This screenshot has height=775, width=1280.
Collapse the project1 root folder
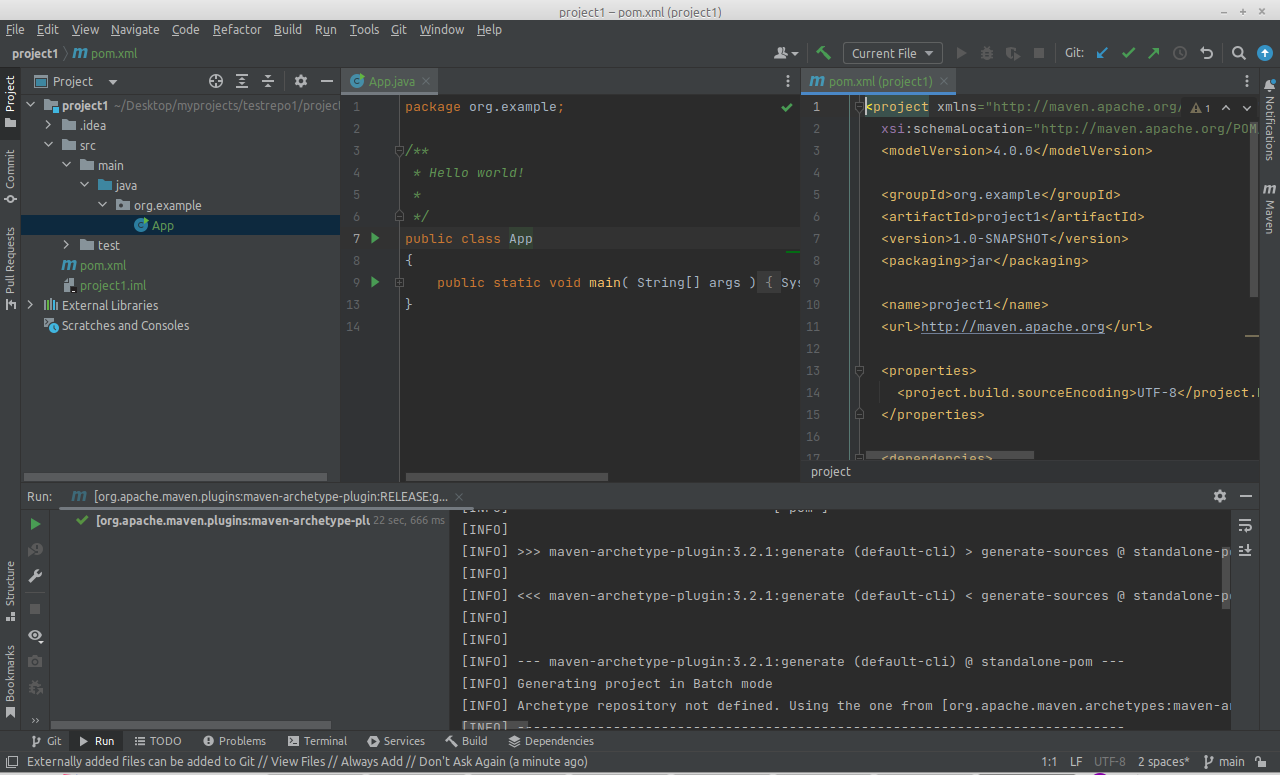pyautogui.click(x=30, y=105)
